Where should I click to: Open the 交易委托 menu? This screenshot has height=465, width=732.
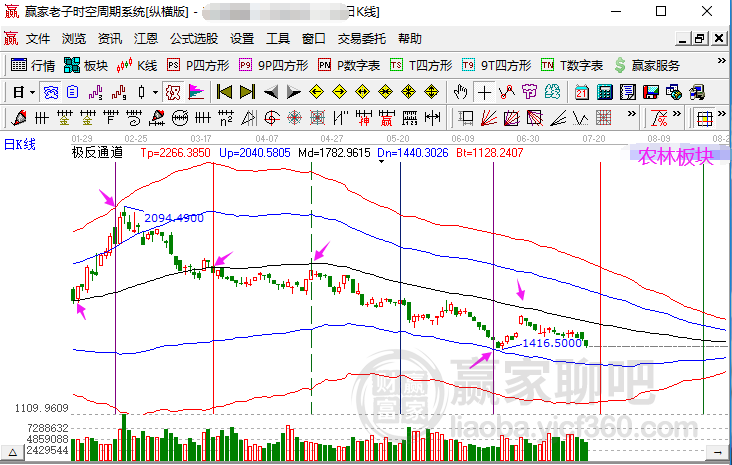point(362,39)
